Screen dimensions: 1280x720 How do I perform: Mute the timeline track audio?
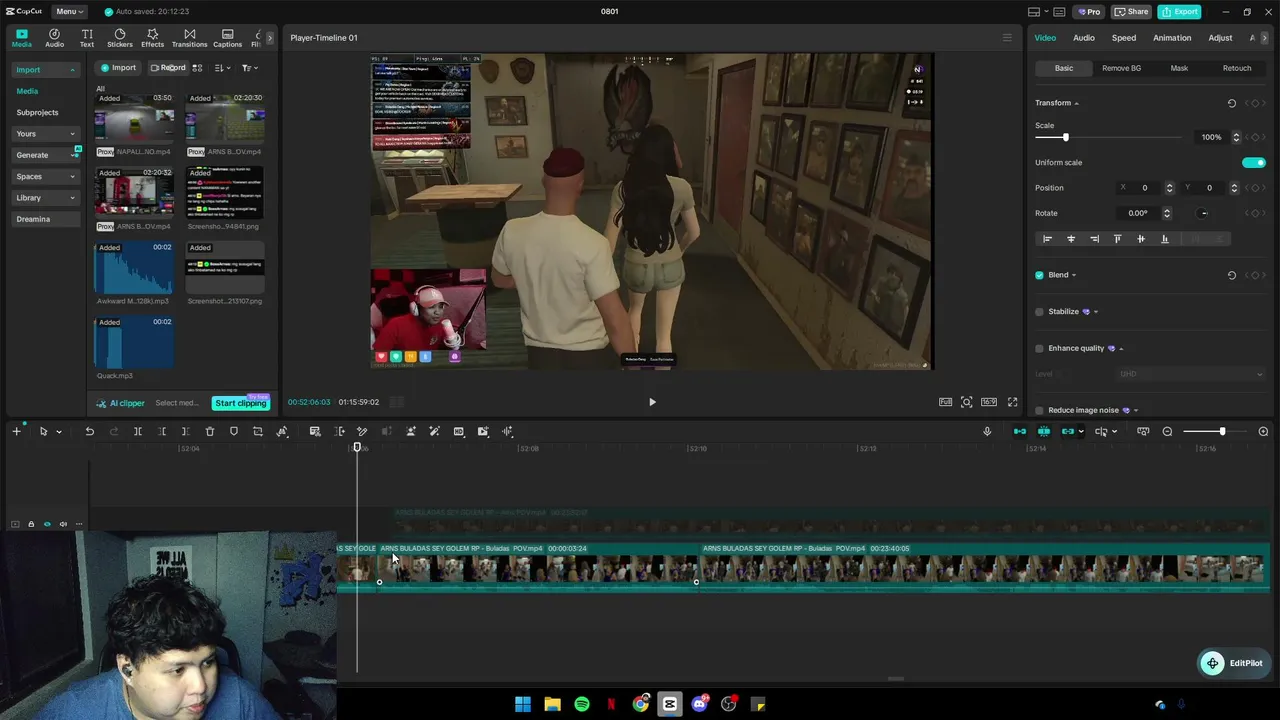coord(63,524)
